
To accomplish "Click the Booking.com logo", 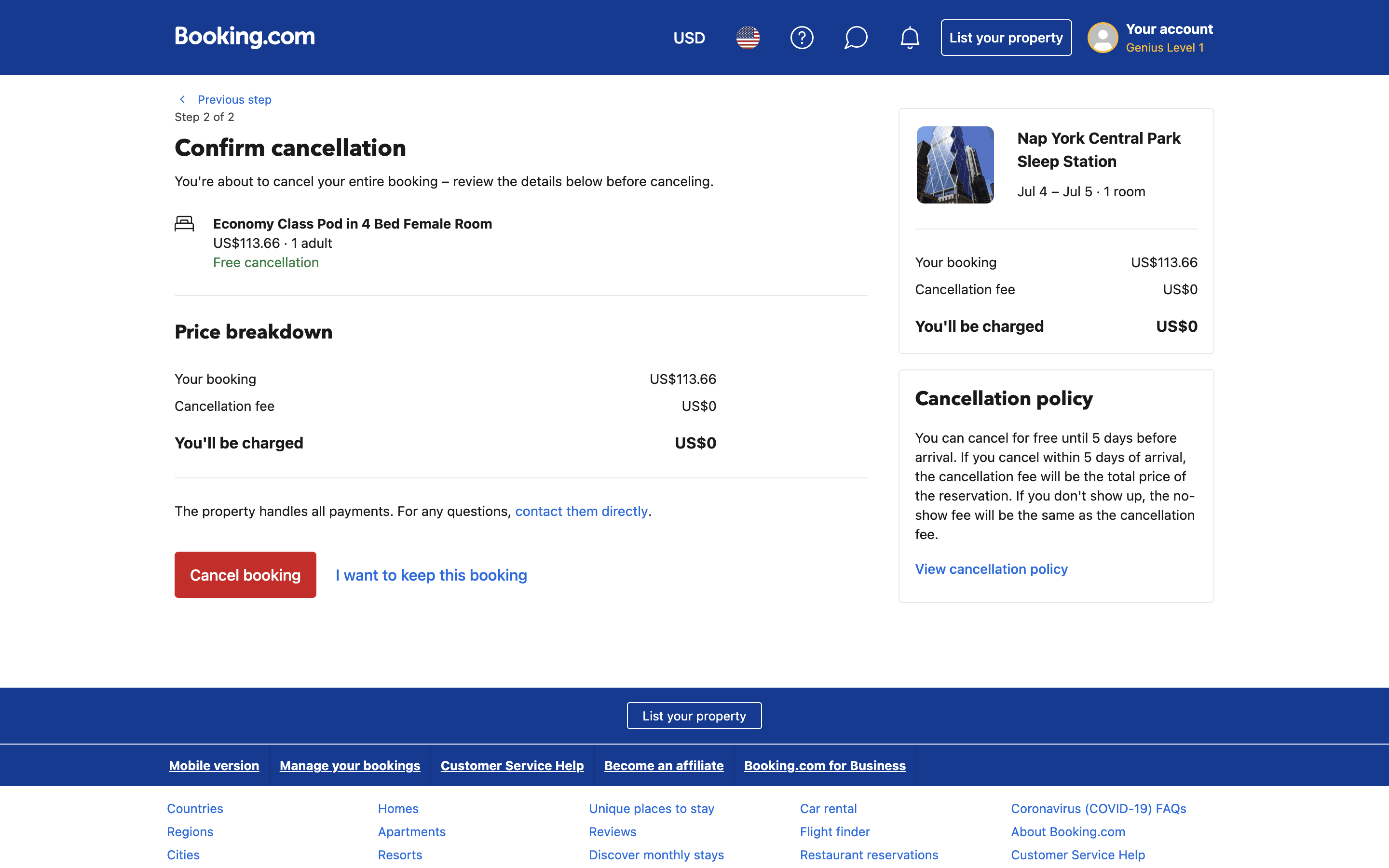I will 245,37.
